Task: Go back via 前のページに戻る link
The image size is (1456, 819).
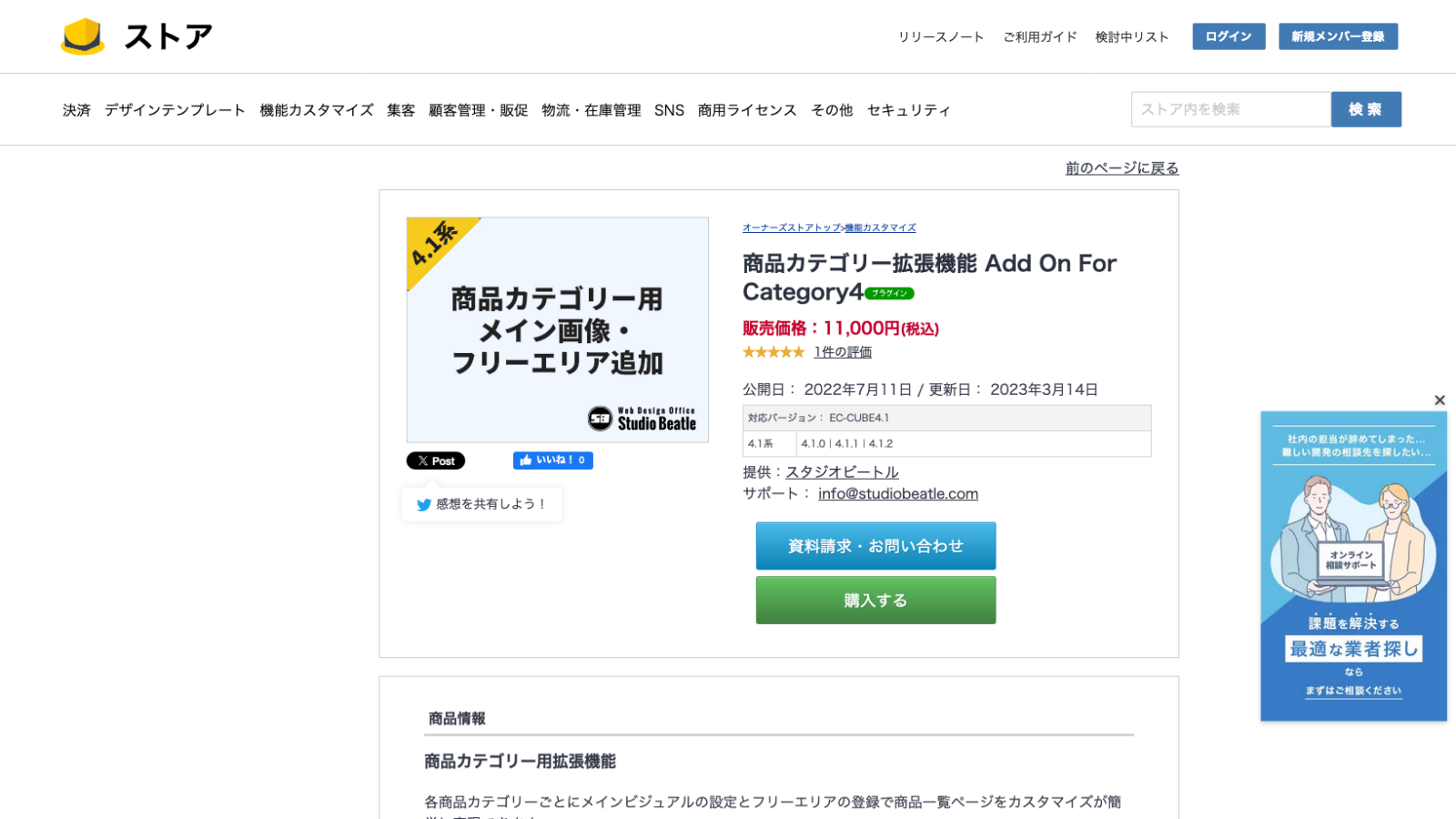Action: [x=1122, y=168]
